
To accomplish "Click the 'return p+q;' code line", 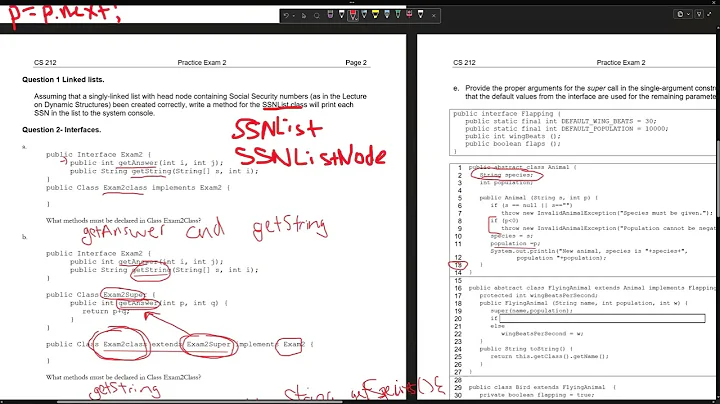I will coord(106,311).
